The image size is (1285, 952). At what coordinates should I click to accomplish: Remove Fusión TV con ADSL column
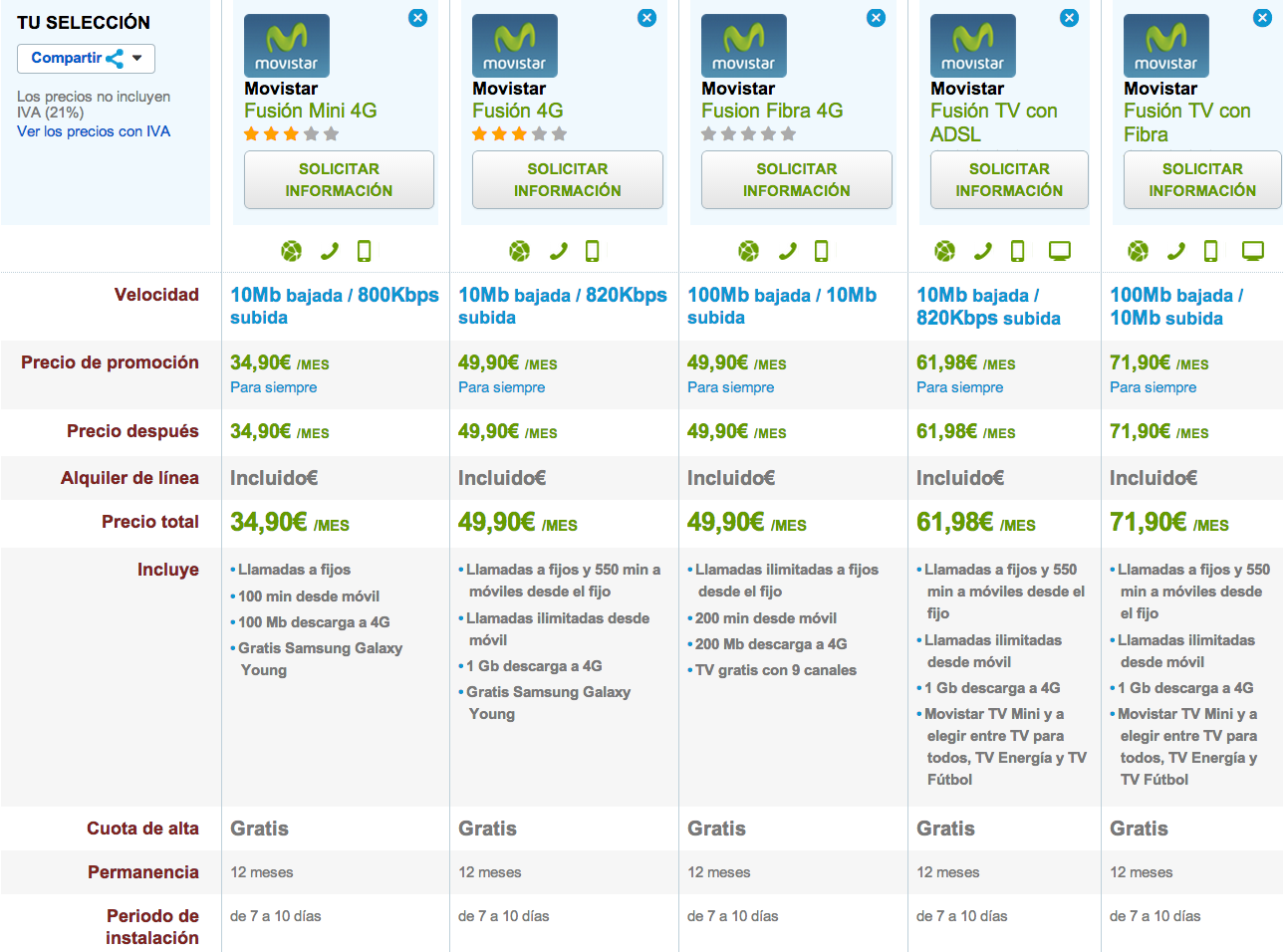click(x=1070, y=18)
